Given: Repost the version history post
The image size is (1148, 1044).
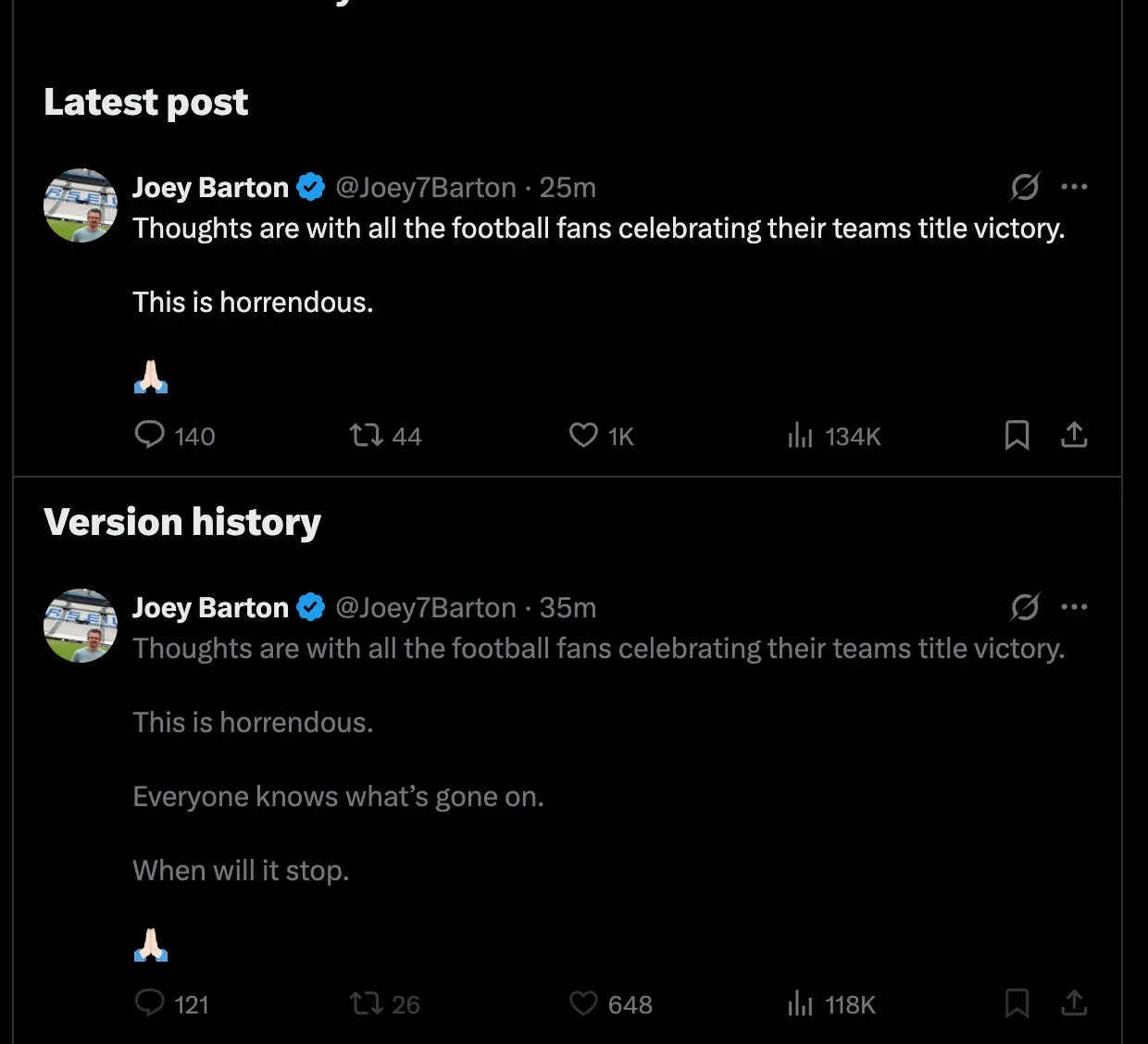Looking at the screenshot, I should click(364, 1003).
